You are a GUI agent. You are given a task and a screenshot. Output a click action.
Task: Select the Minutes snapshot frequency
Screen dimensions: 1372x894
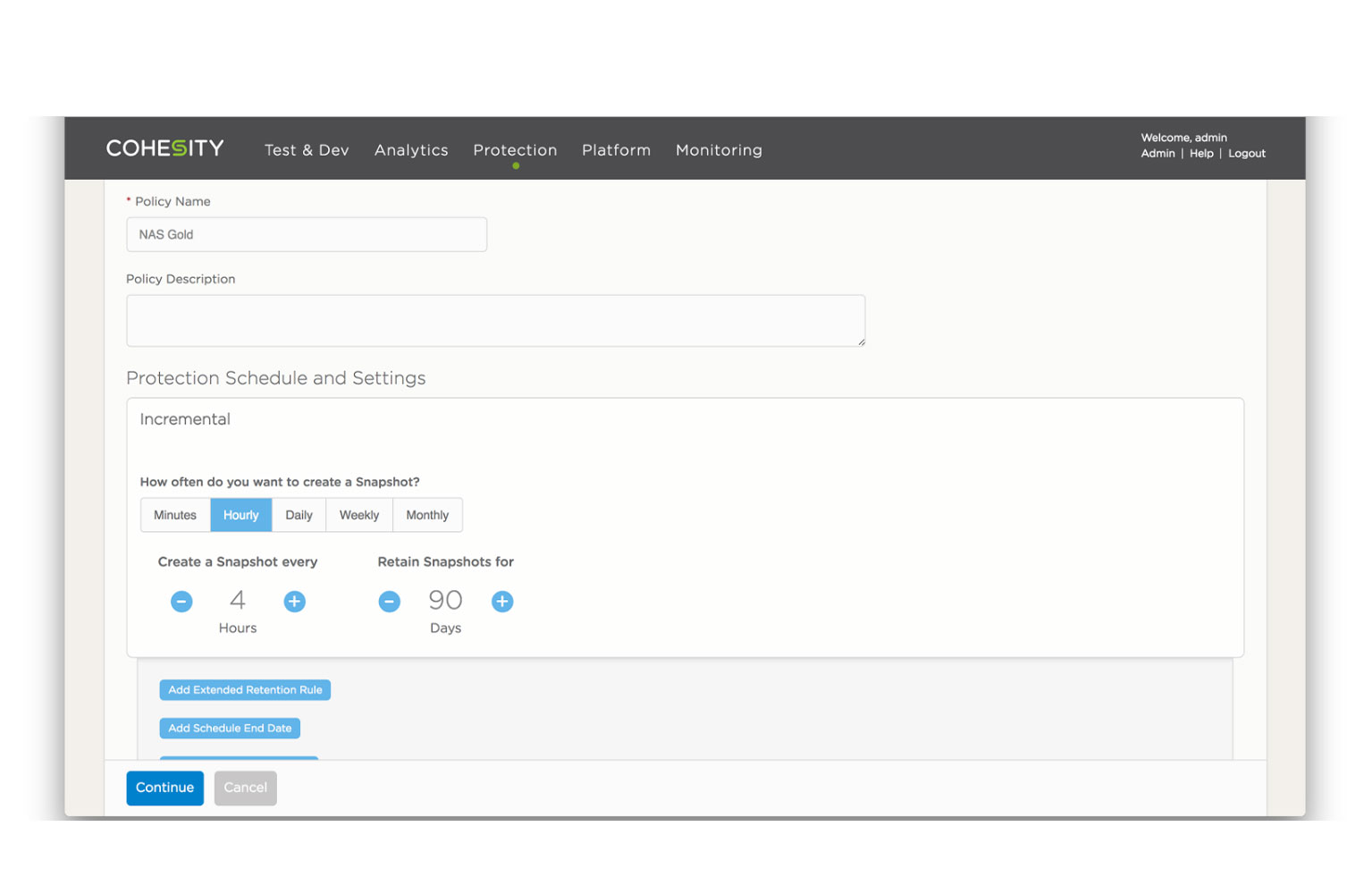click(x=175, y=515)
